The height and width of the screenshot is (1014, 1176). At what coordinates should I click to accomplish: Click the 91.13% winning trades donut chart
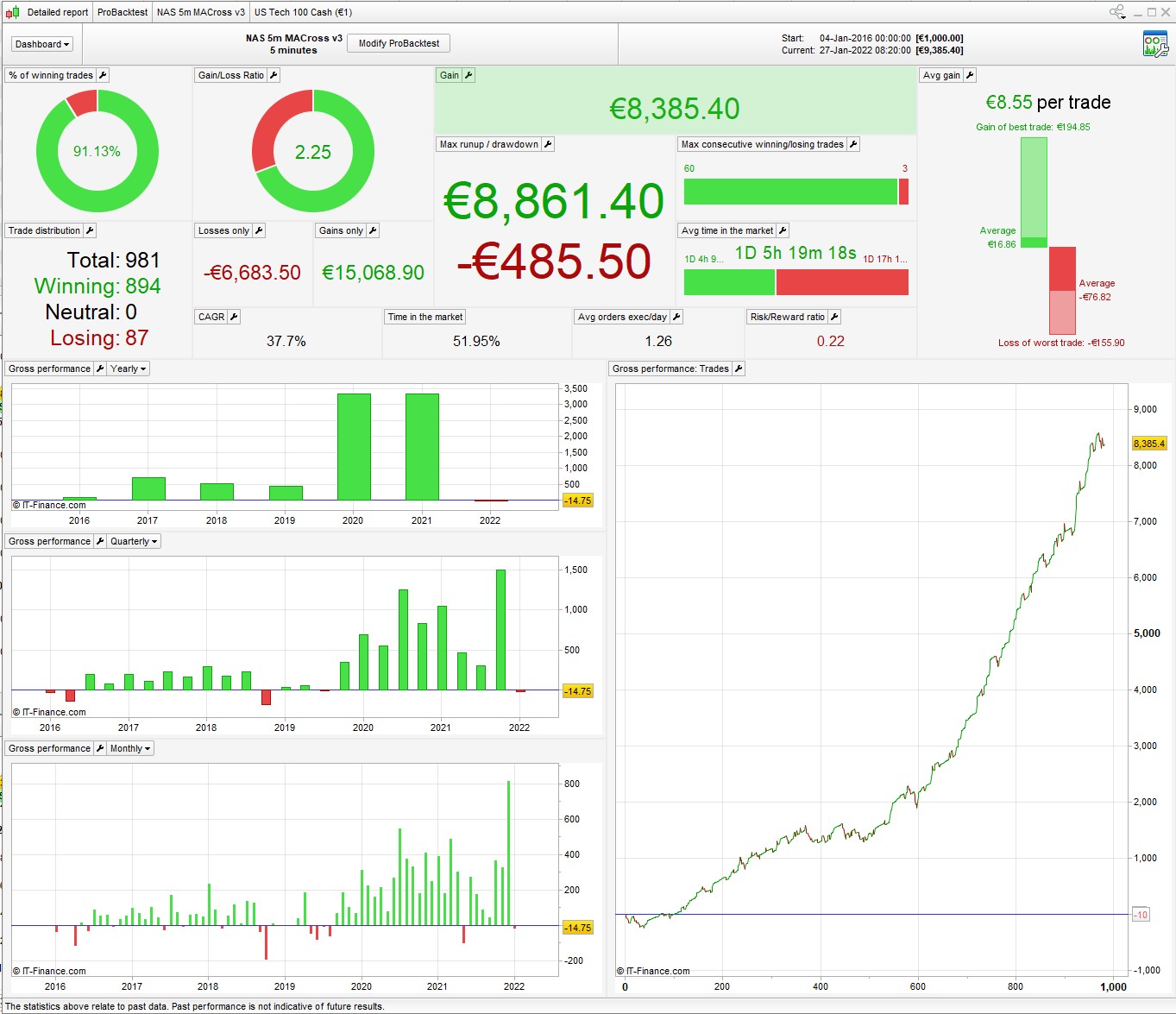[x=97, y=151]
